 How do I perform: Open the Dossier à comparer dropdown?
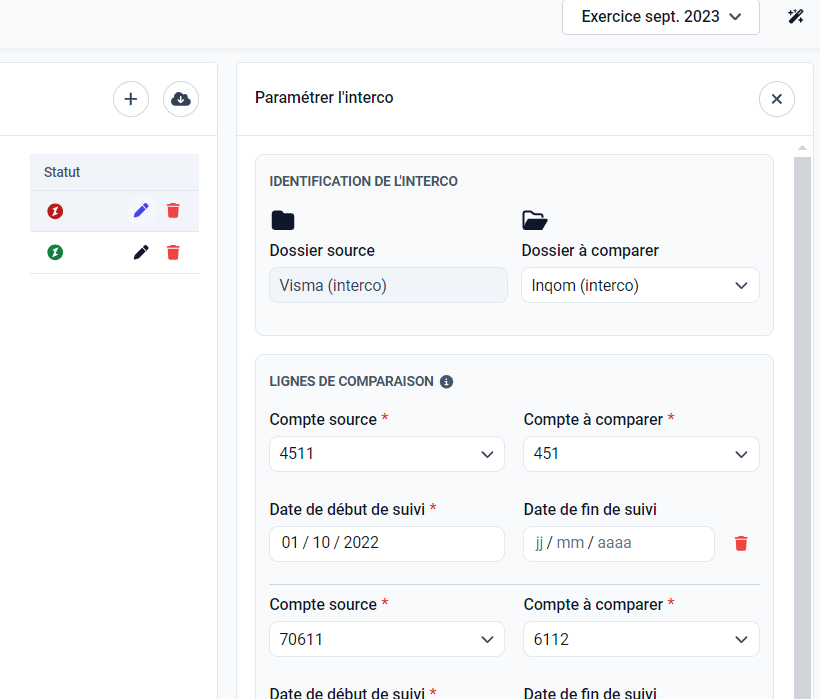(x=640, y=285)
